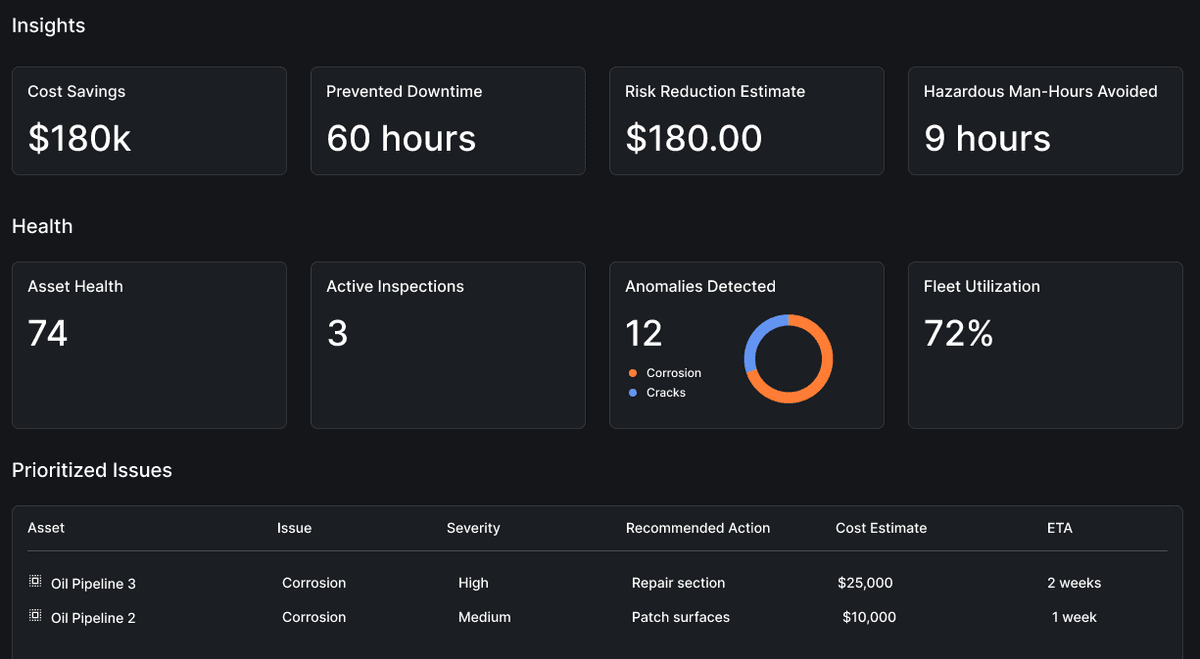This screenshot has height=659, width=1200.
Task: Click the asset icon beside Oil Pipeline 3
Action: pos(34,583)
